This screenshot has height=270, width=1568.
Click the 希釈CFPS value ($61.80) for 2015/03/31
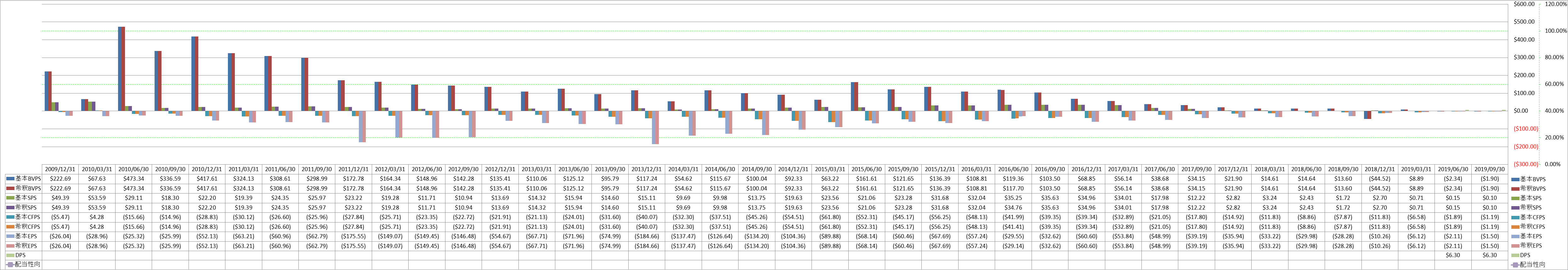click(830, 226)
